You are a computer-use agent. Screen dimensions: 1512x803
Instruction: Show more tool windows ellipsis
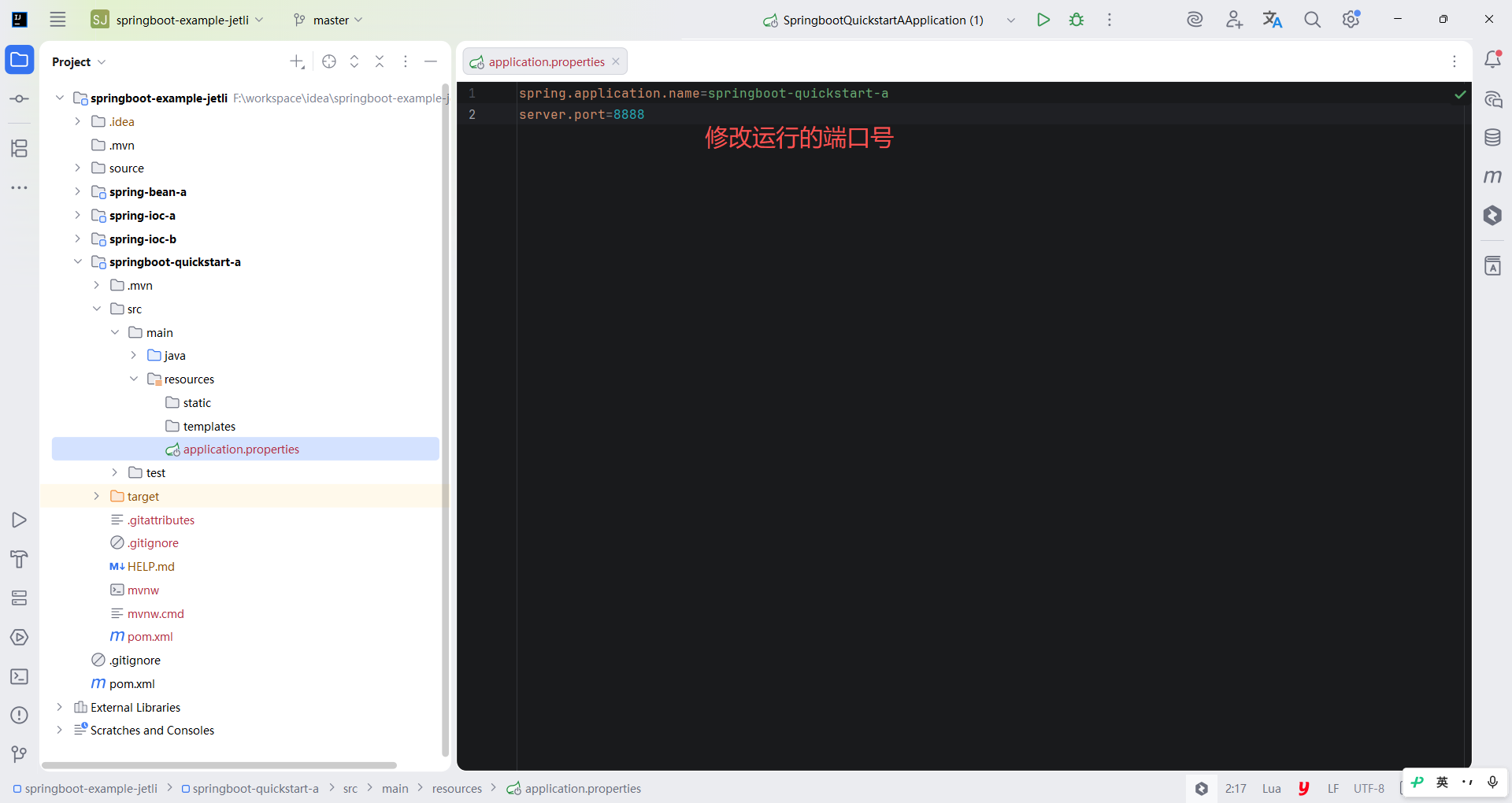(20, 188)
